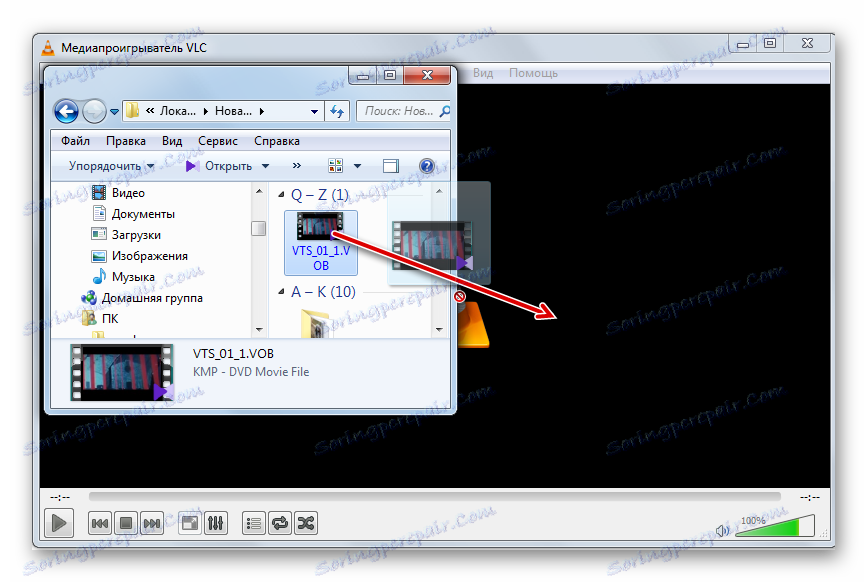Click file list scroll up arrow
Image resolution: width=867 pixels, height=582 pixels.
pos(439,192)
